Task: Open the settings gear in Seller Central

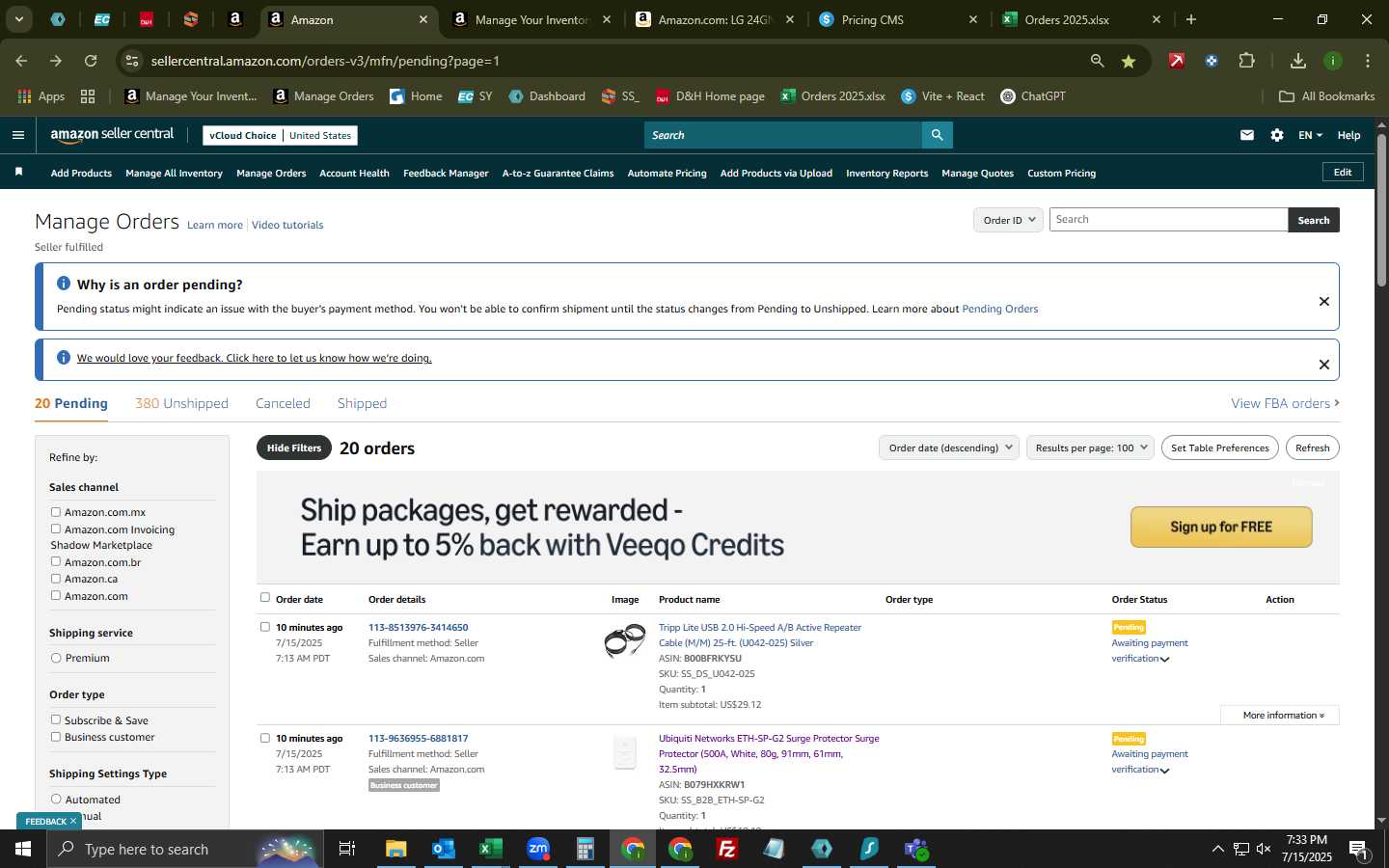Action: coord(1277,135)
